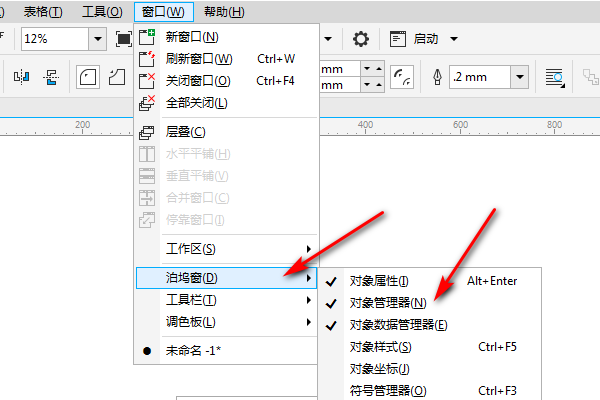
Task: Click the Refresh Window (刷新窗口) icon
Action: point(147,59)
